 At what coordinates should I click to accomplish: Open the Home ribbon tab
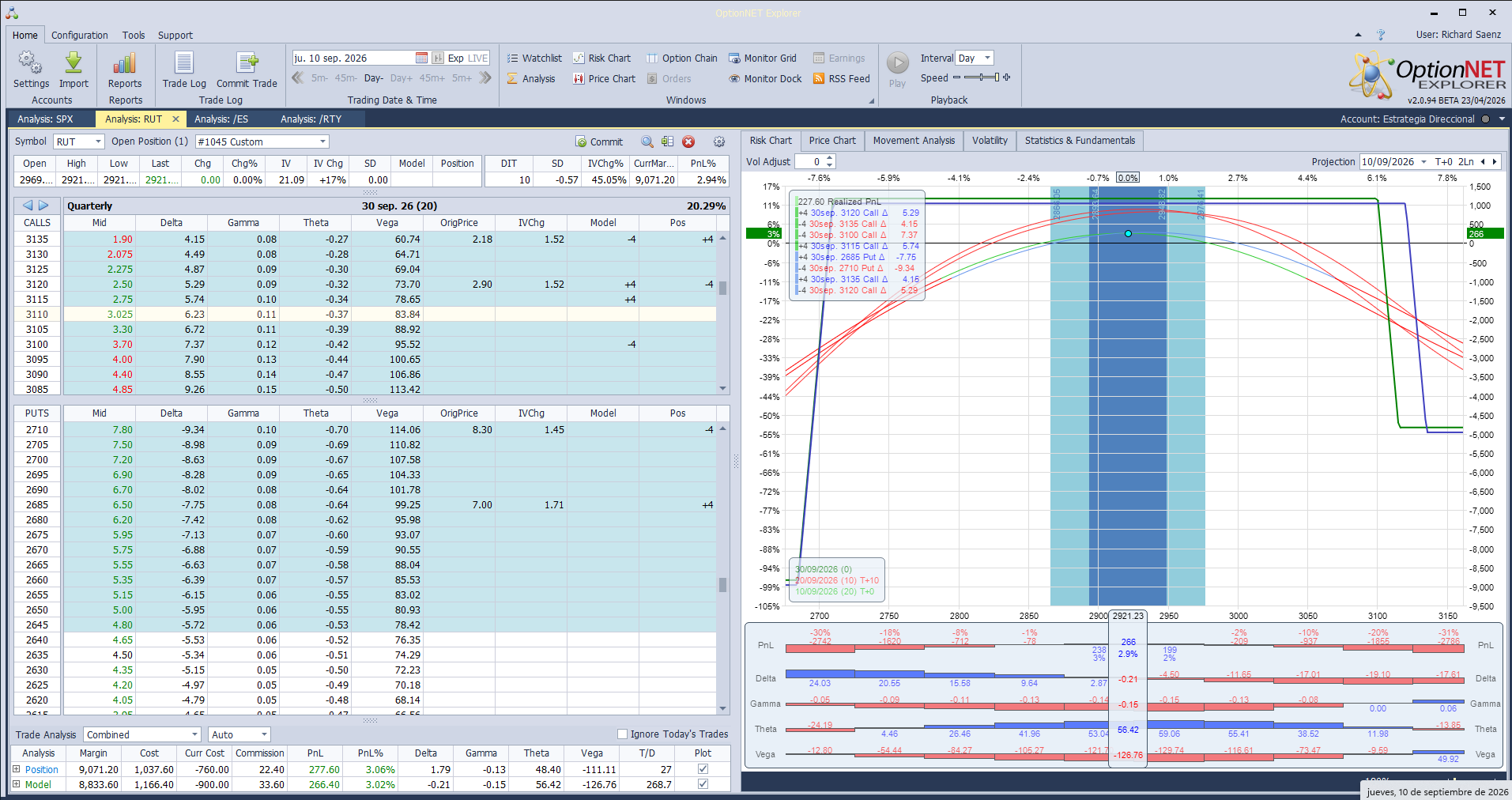[x=25, y=35]
